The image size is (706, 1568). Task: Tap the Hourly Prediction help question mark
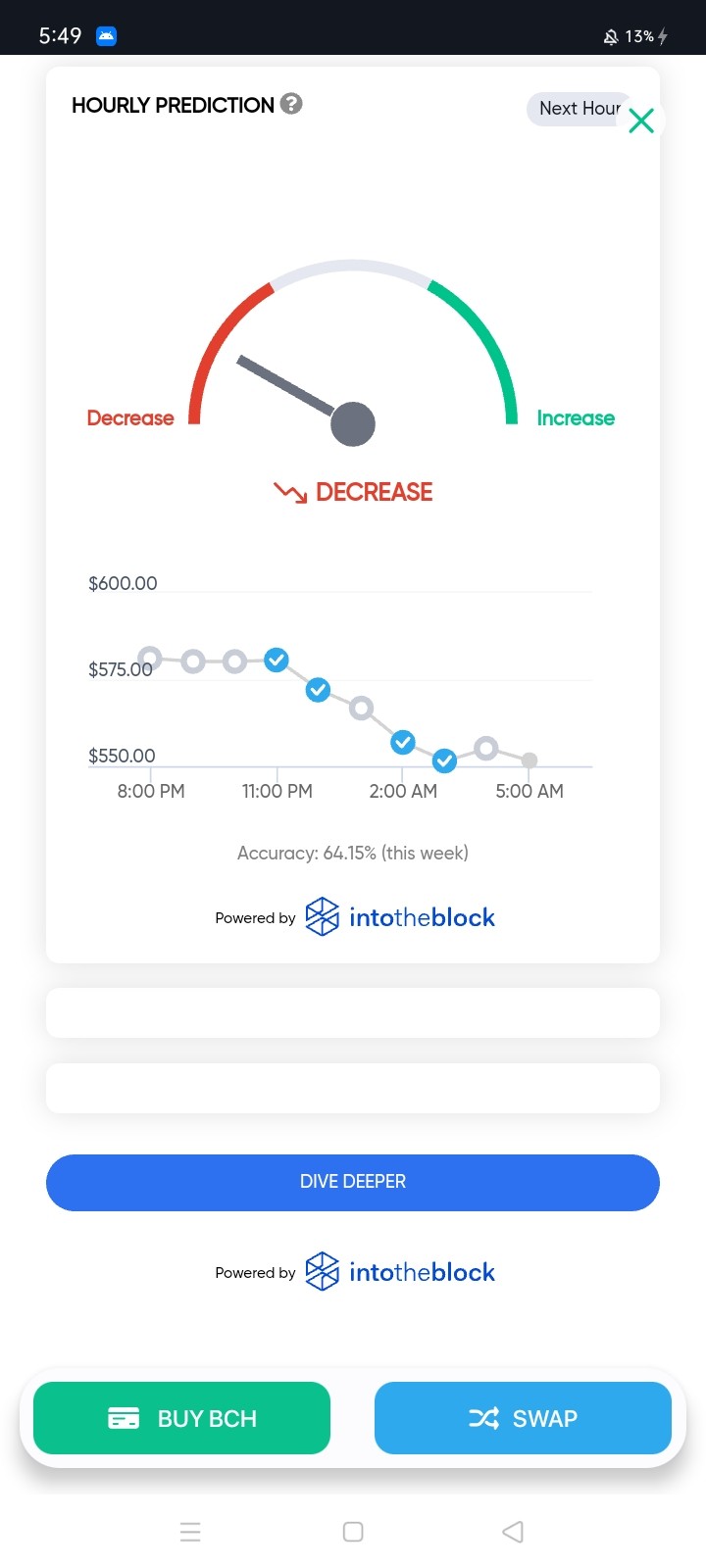click(x=291, y=103)
